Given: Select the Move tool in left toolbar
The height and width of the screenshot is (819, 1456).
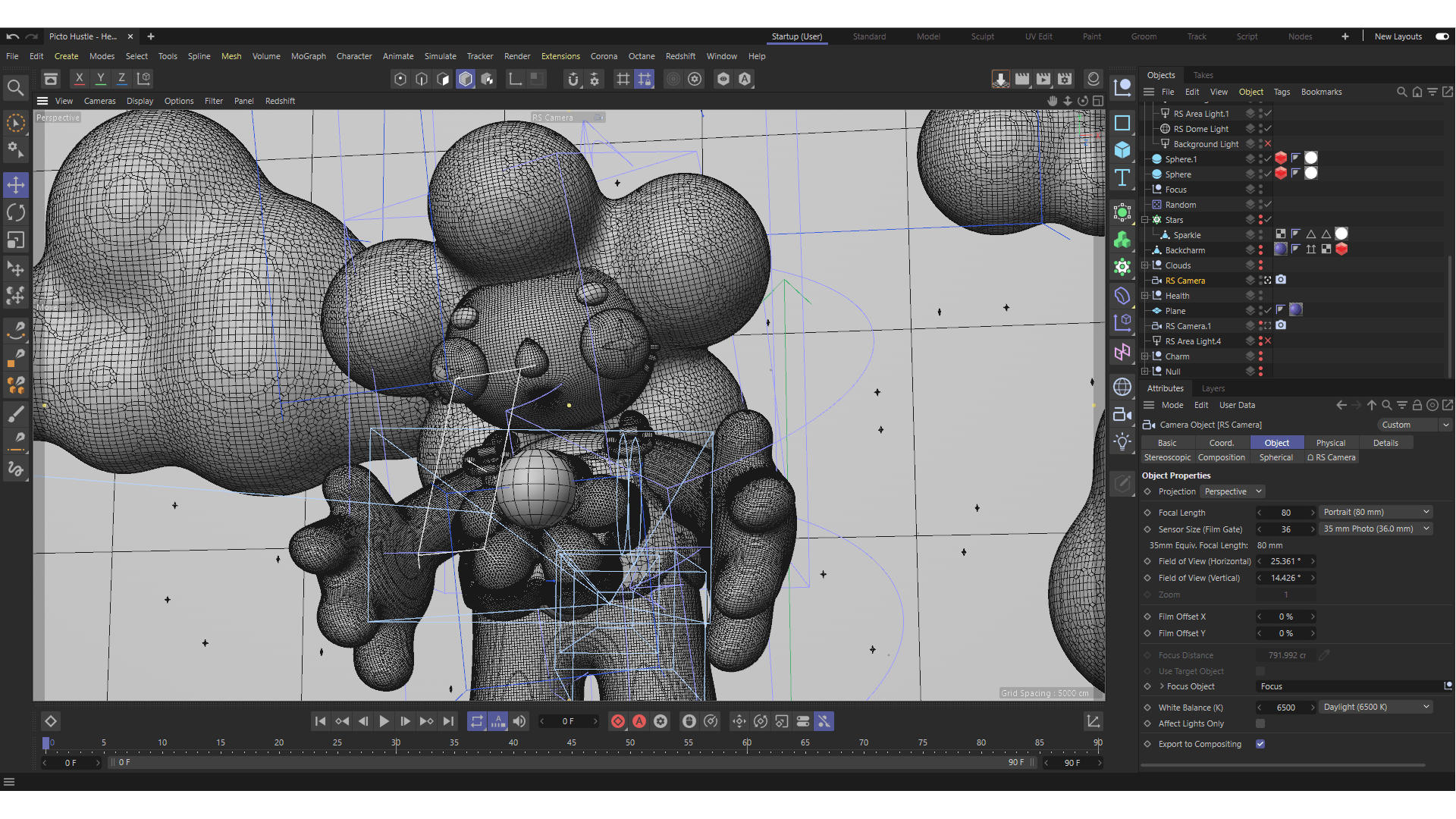Looking at the screenshot, I should pyautogui.click(x=16, y=185).
